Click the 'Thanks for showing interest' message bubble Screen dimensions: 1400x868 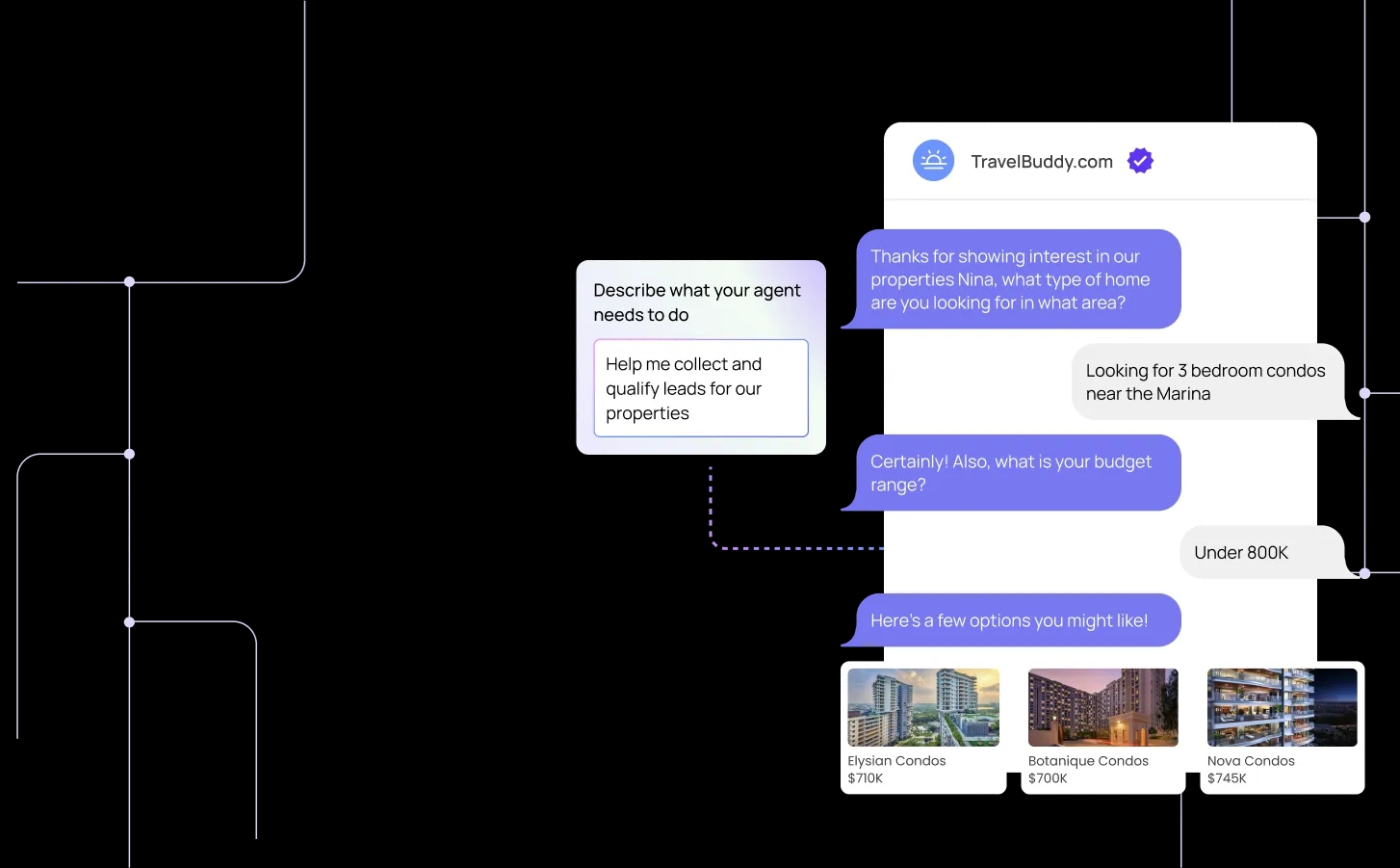tap(1011, 279)
